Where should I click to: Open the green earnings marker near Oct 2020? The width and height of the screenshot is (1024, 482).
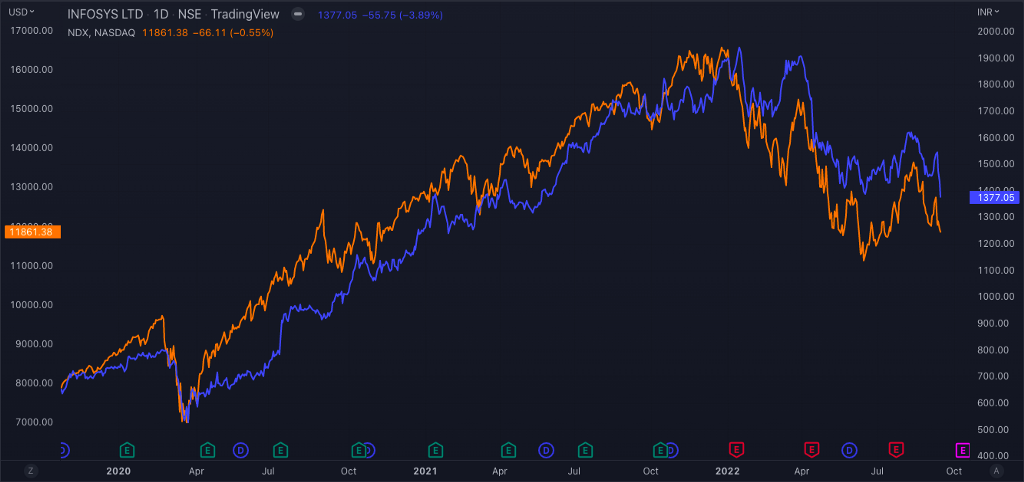pos(358,449)
